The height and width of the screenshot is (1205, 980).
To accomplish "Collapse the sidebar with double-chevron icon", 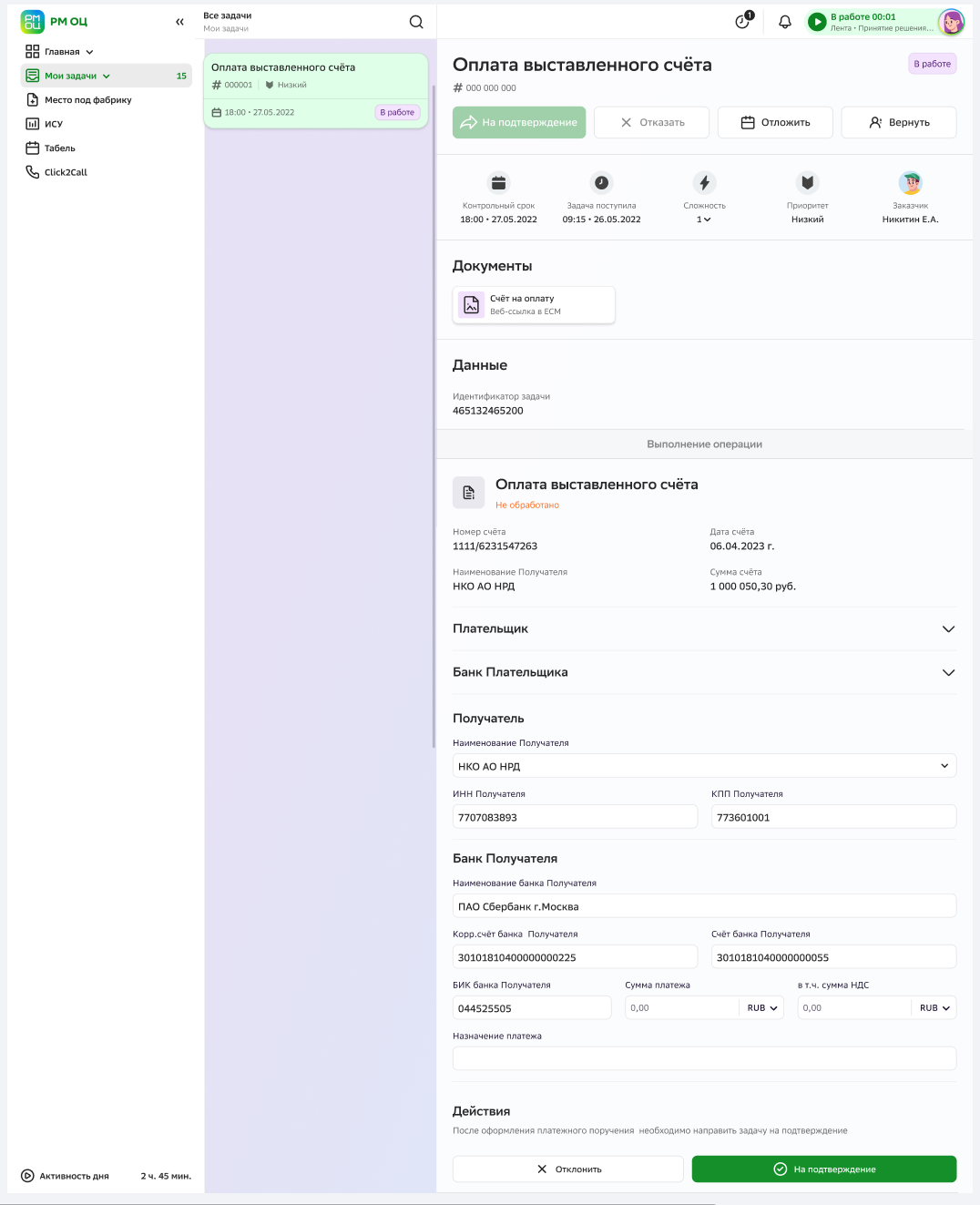I will 179,22.
